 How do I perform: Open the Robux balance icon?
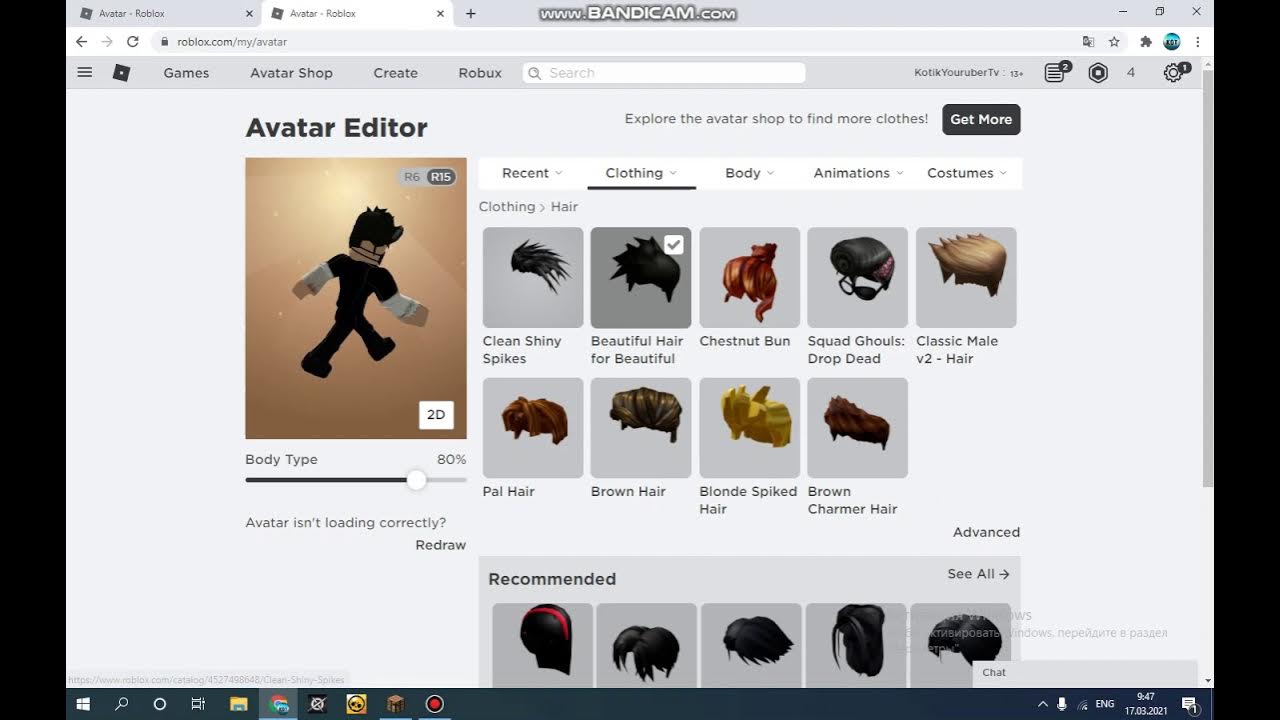[x=1098, y=72]
